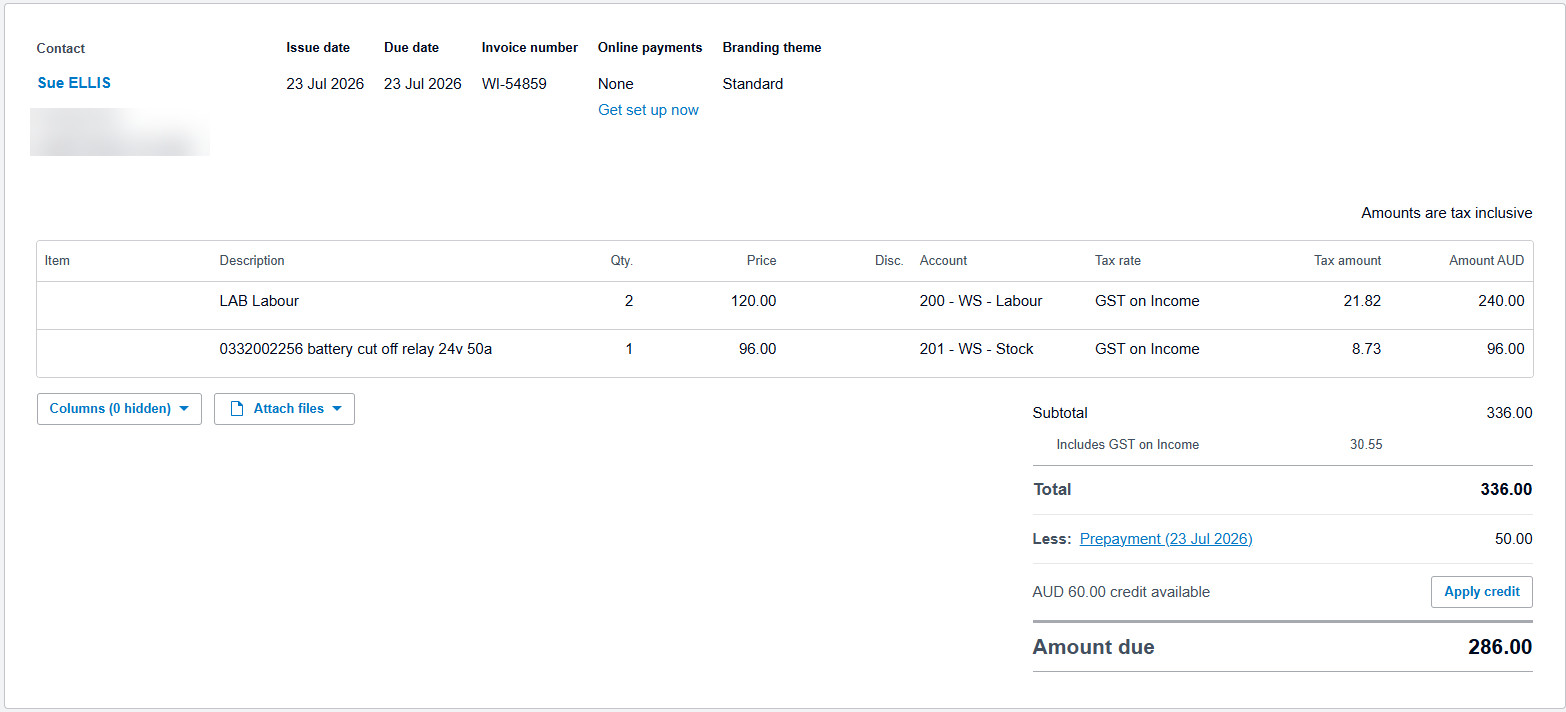1566x712 pixels.
Task: Click the Get set up now link
Action: 648,110
